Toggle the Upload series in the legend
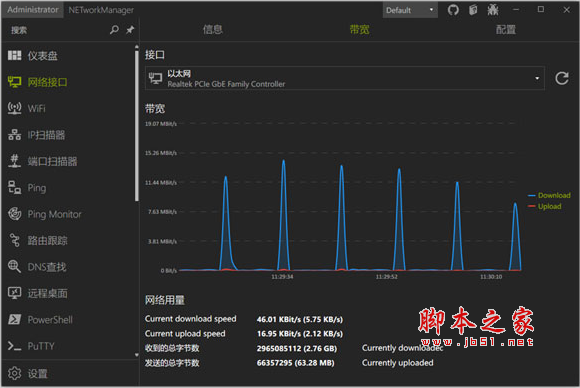Viewport: 580px width, 388px height. [x=545, y=206]
